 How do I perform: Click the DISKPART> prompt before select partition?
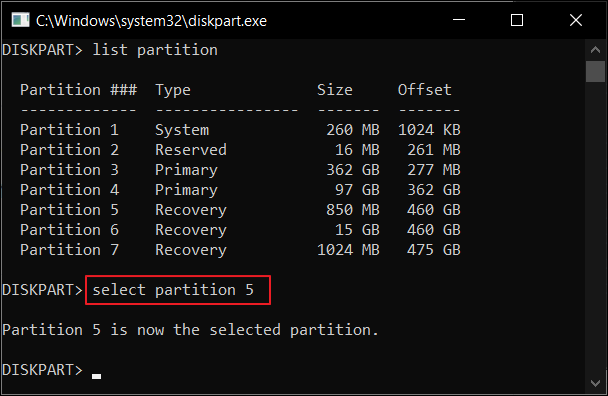42,290
